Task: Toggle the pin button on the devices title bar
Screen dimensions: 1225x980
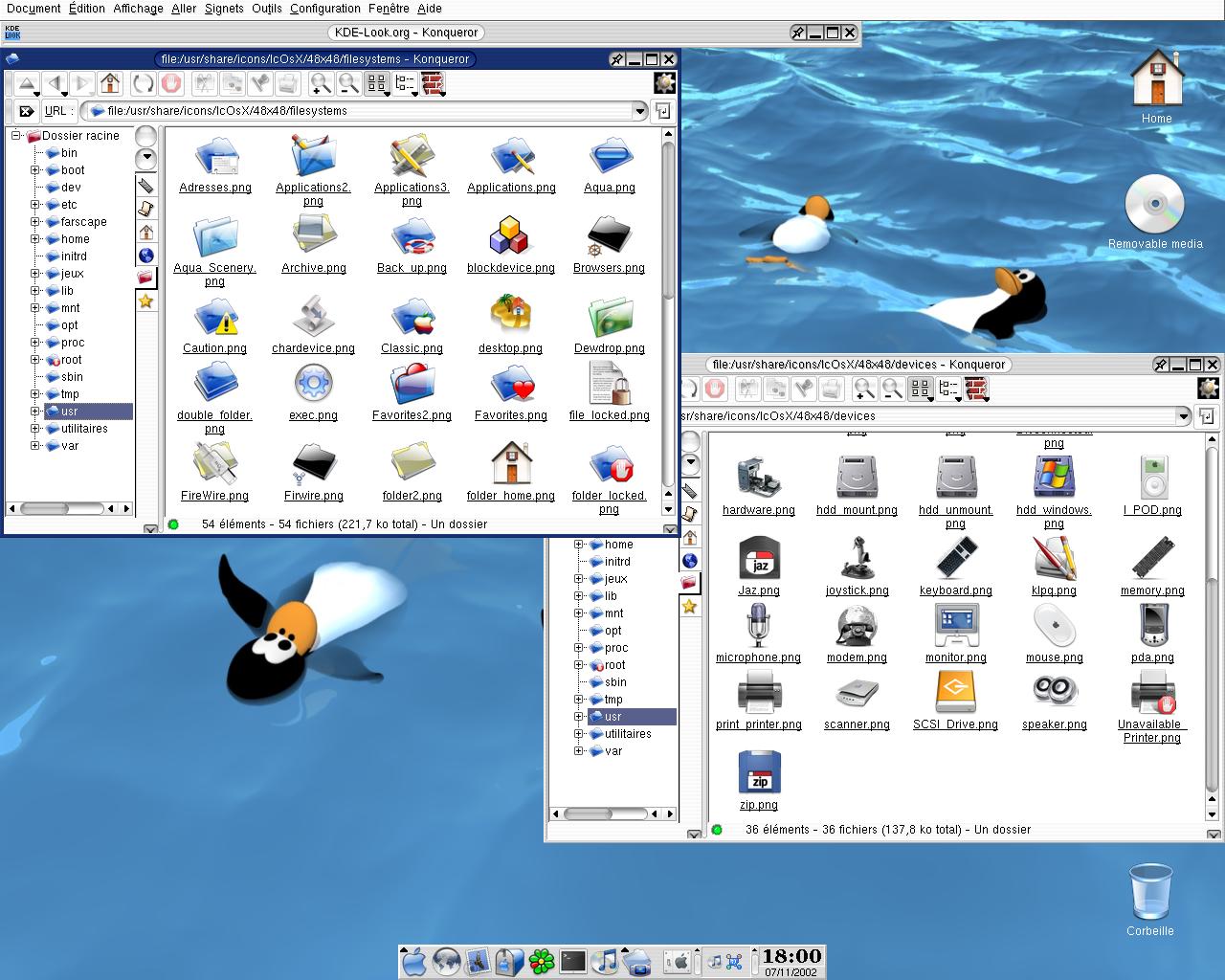Action: (1161, 365)
